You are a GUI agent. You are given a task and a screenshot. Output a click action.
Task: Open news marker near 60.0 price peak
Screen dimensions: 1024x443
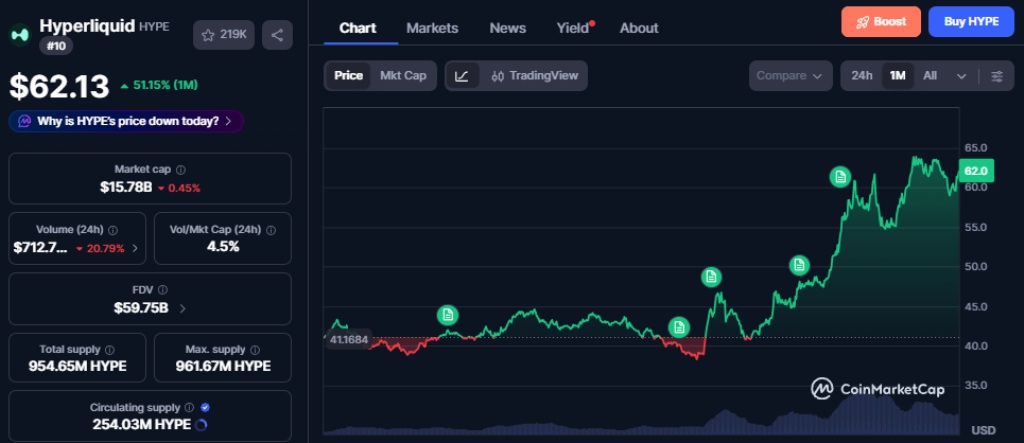tap(840, 176)
